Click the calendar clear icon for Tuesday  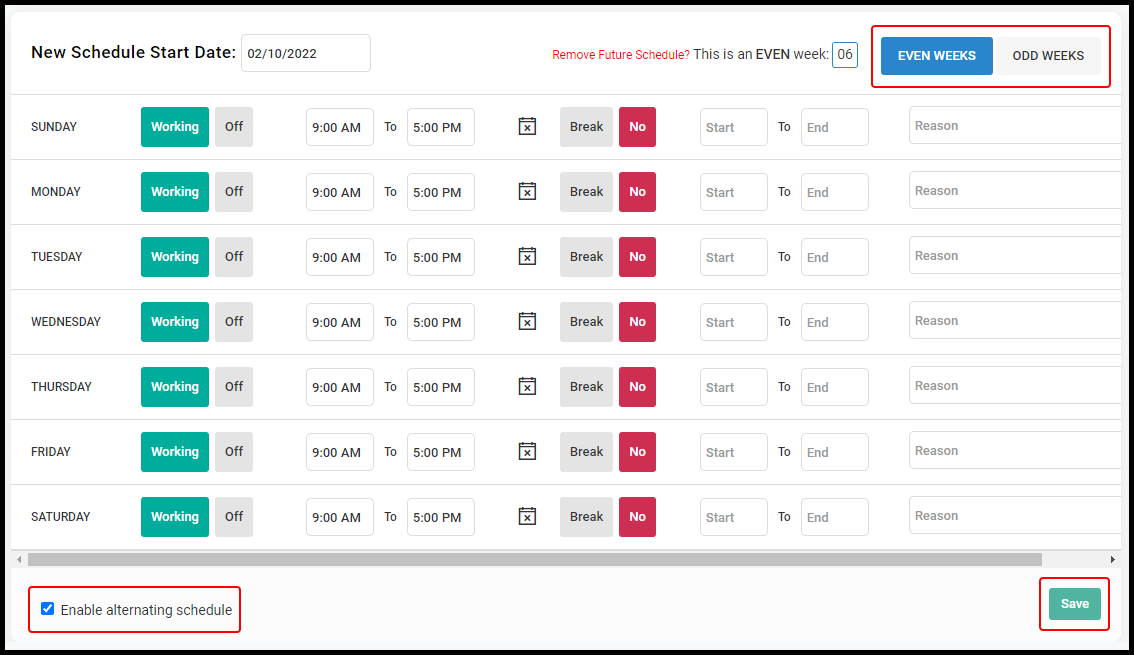click(x=527, y=257)
